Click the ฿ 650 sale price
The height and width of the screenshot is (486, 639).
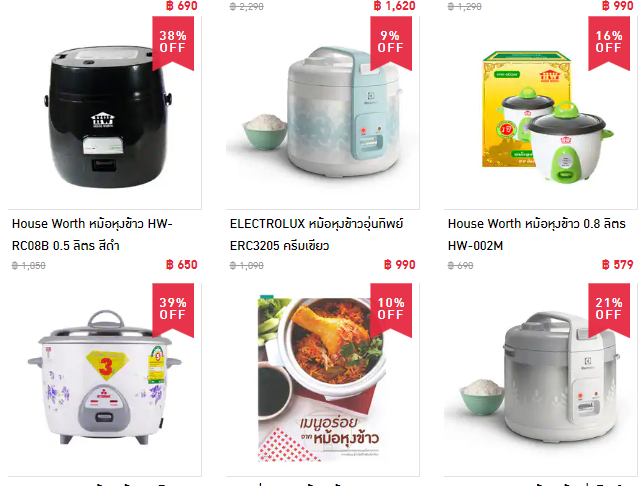[182, 265]
